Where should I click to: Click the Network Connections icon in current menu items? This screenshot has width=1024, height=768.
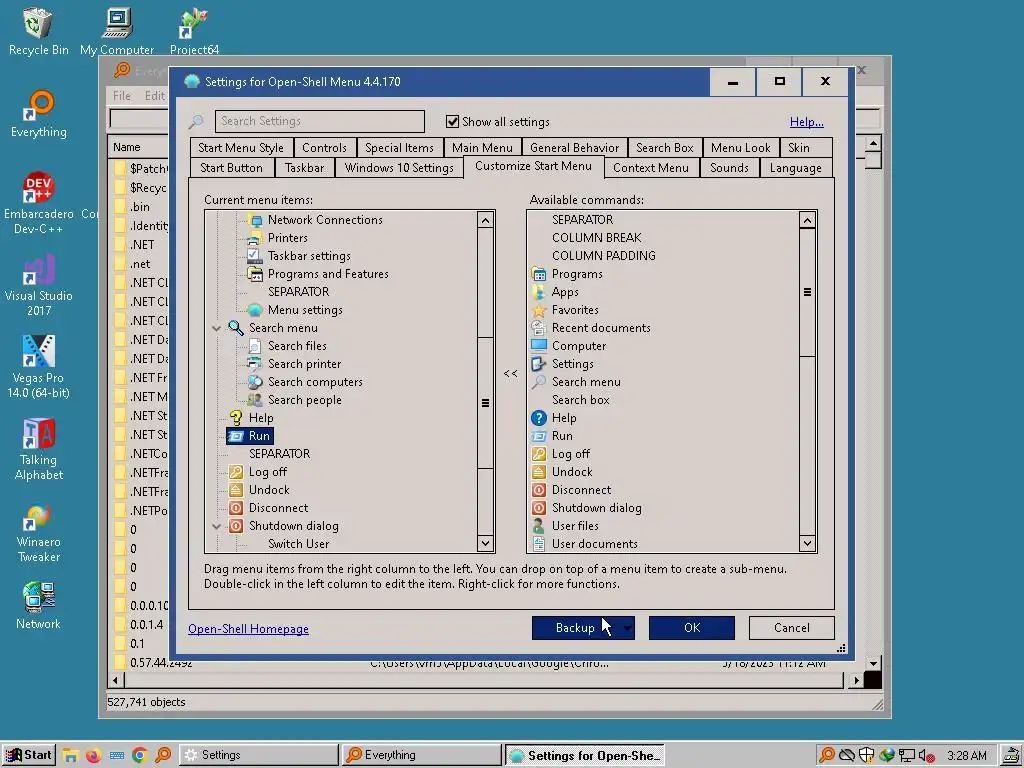255,220
